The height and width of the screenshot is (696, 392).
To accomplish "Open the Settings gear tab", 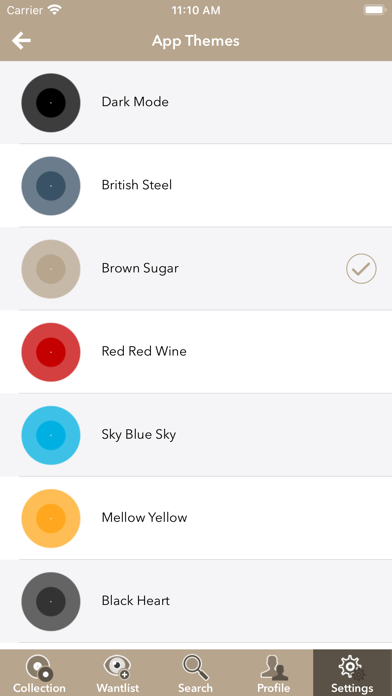I will pos(352,673).
